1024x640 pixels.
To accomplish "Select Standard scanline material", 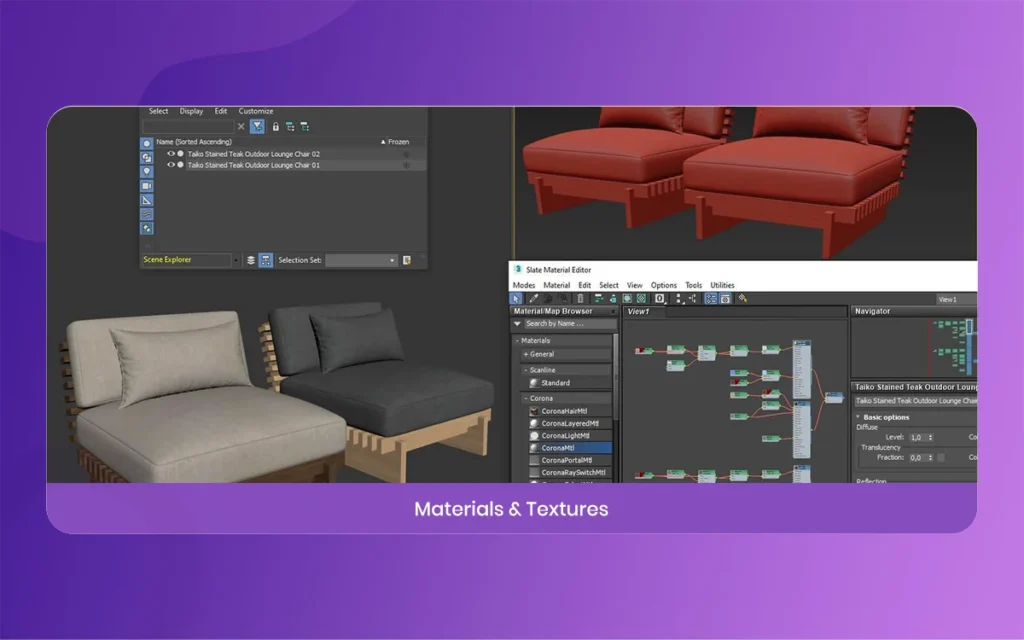I will 570,383.
